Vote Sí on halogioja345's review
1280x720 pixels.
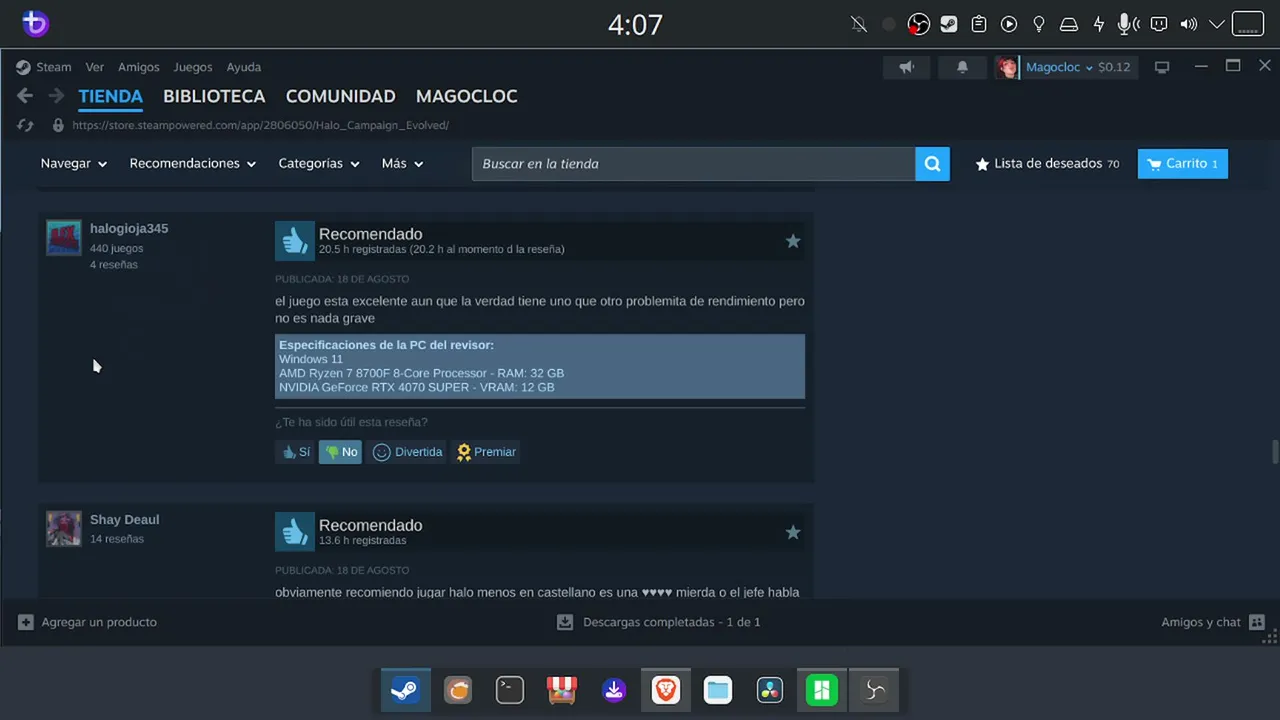pos(296,452)
